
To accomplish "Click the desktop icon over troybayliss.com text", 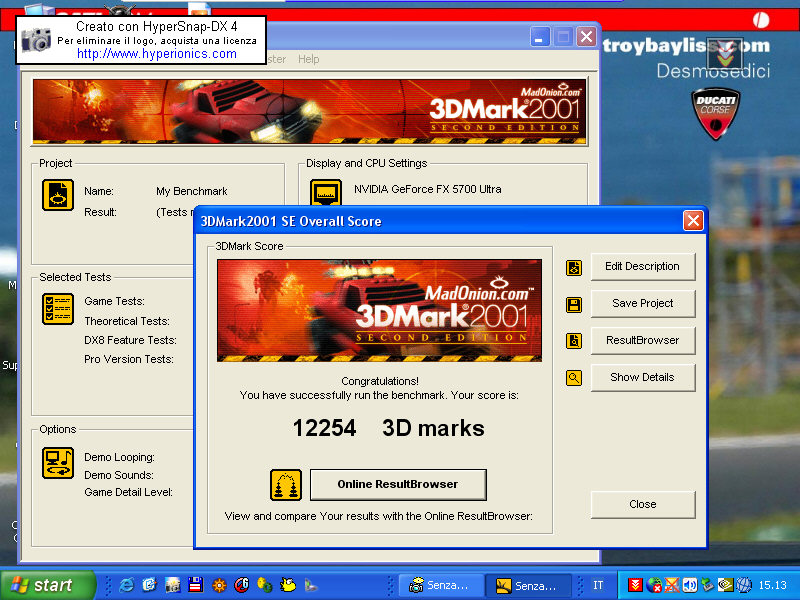I will [x=725, y=53].
